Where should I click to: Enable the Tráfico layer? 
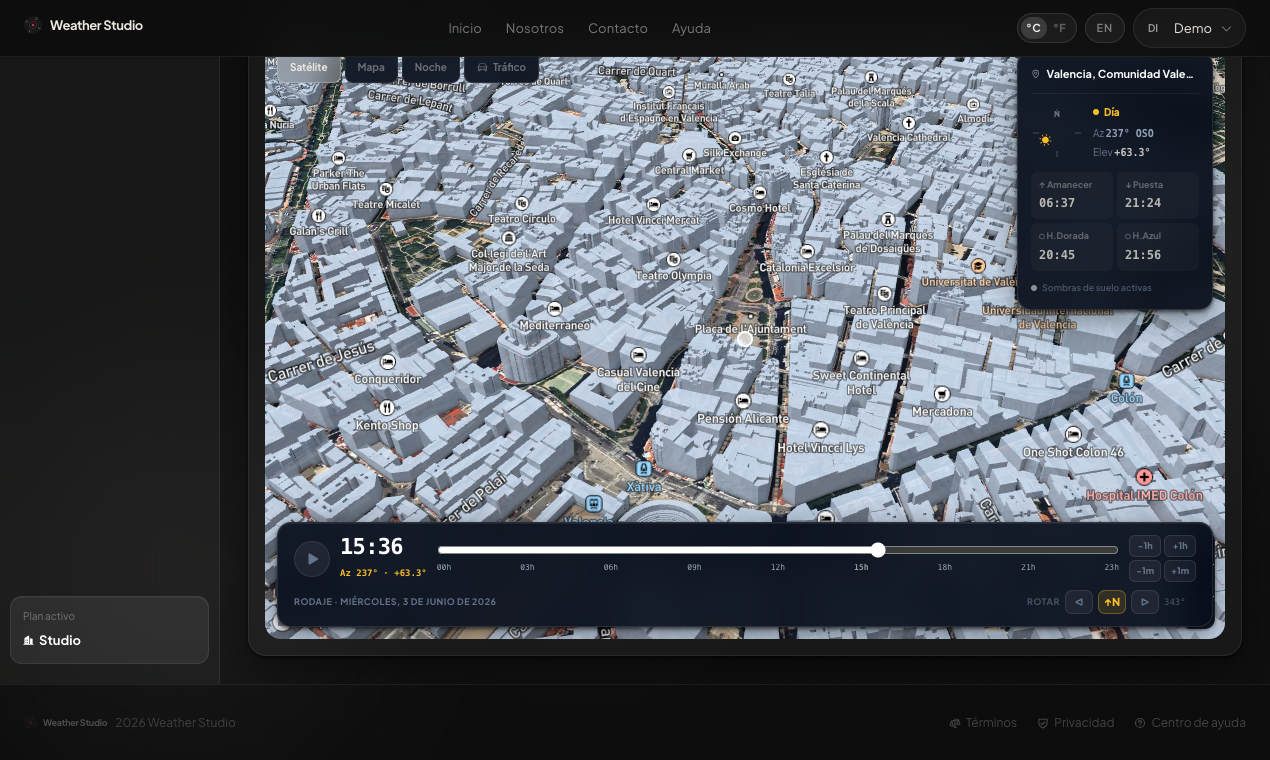click(501, 68)
